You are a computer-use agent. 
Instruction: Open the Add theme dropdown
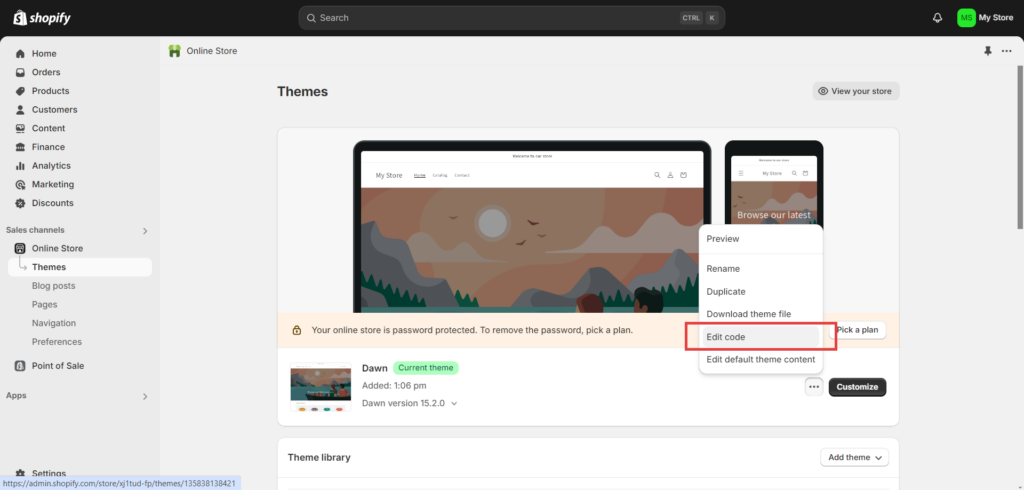coord(853,457)
